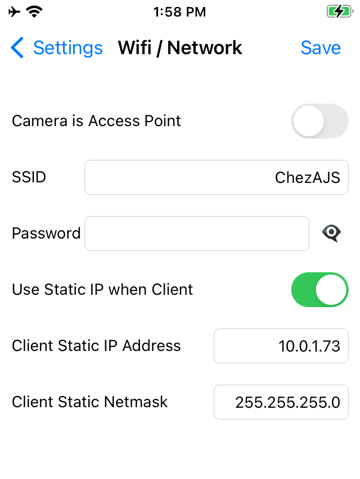The height and width of the screenshot is (479, 360).
Task: Disable Use Static IP when Client
Action: (320, 290)
